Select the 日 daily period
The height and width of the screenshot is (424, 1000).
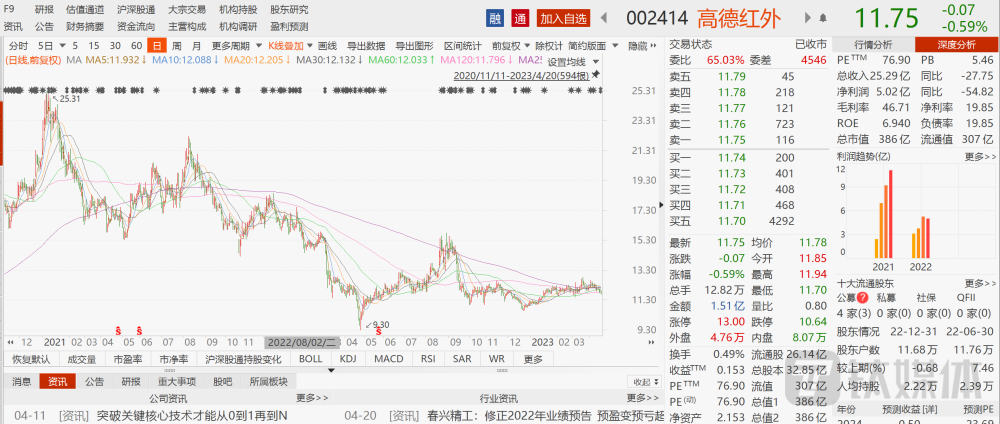click(156, 46)
